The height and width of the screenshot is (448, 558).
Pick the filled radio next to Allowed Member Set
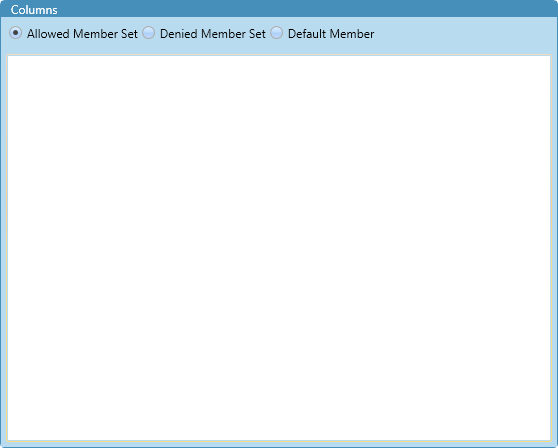(x=16, y=33)
